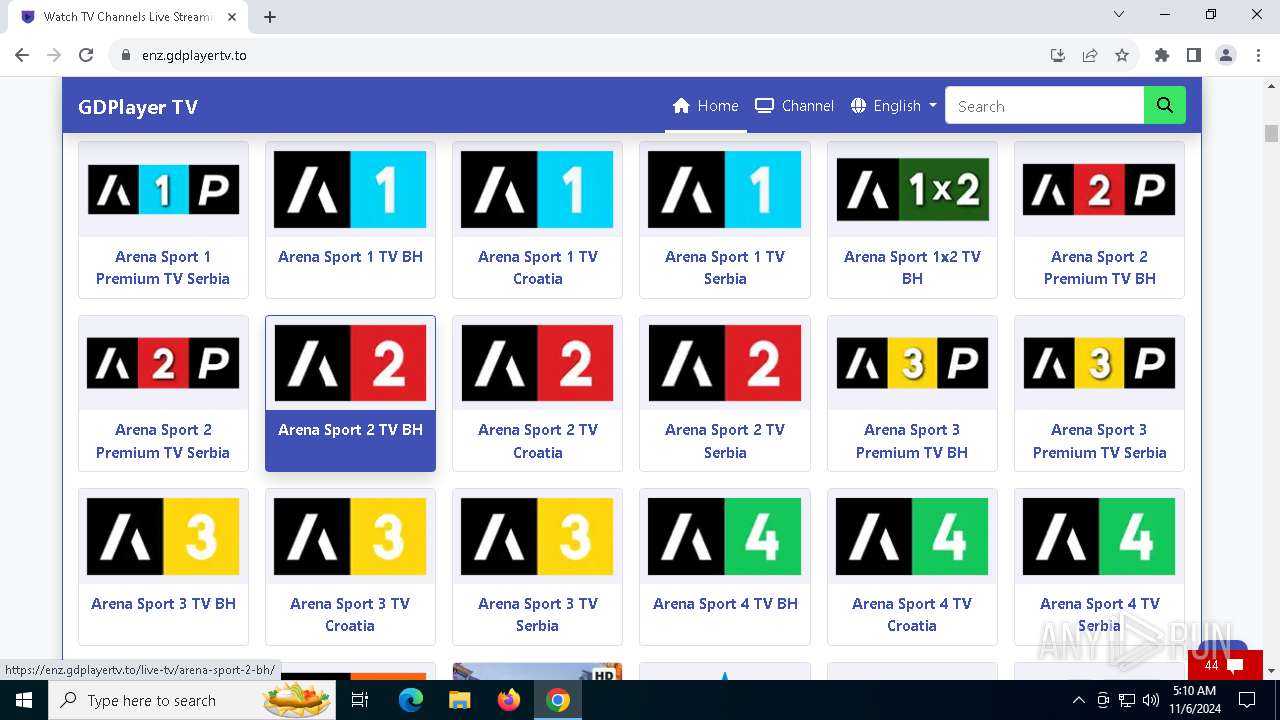Viewport: 1280px width, 720px height.
Task: Open Chrome three-dot menu
Action: [x=1257, y=55]
